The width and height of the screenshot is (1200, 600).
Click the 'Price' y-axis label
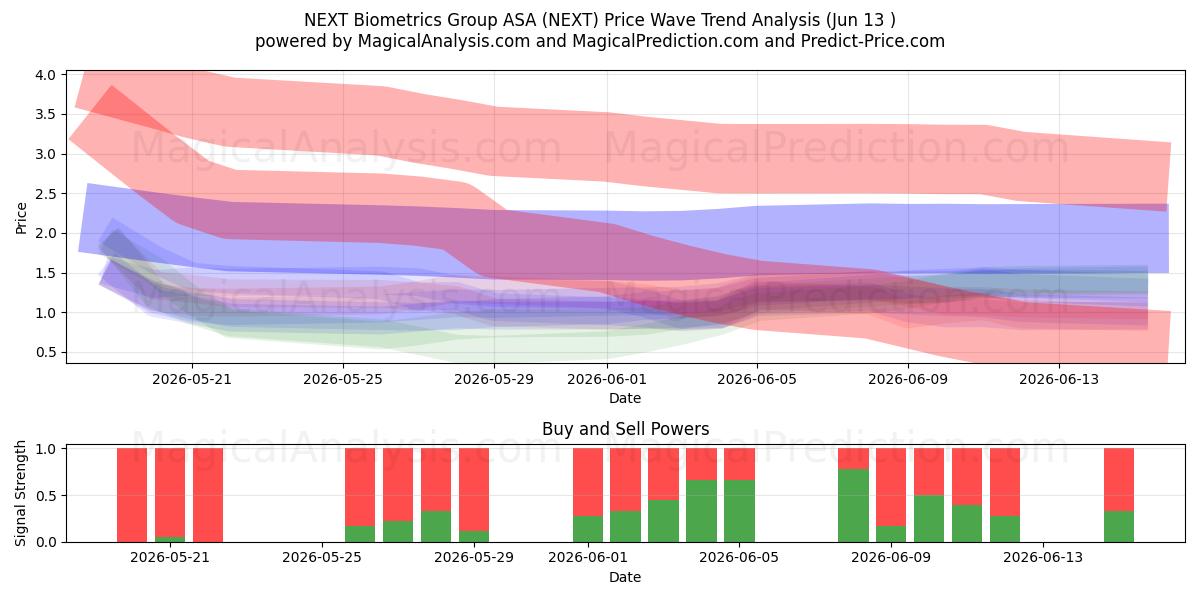(x=22, y=217)
